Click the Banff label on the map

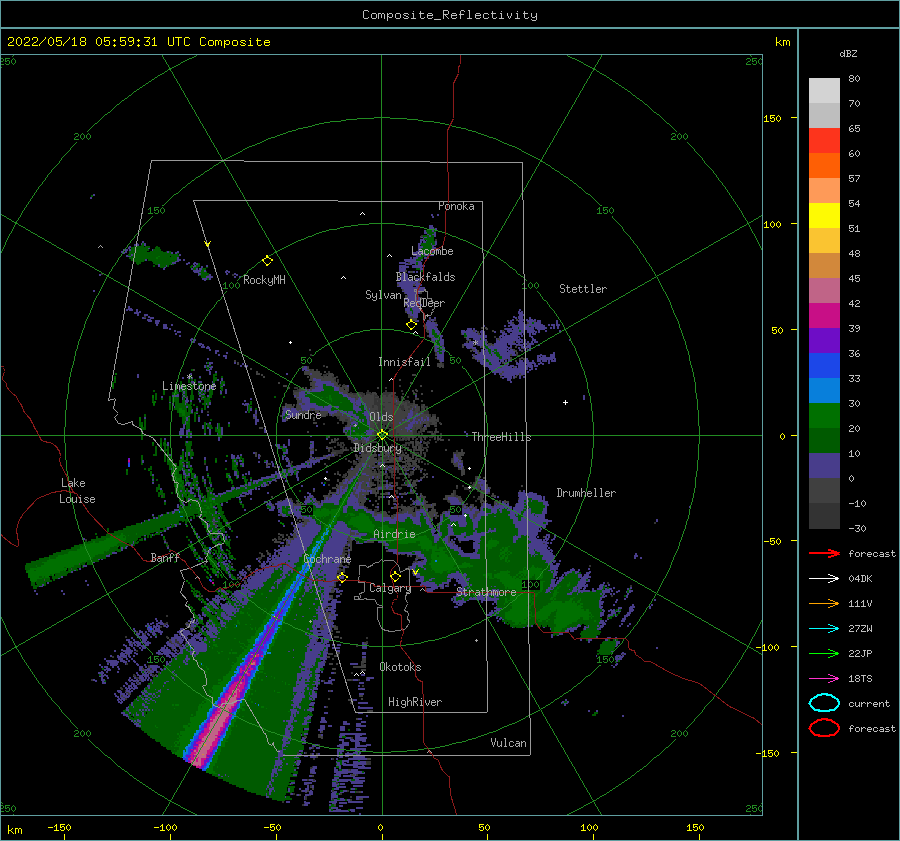click(165, 557)
